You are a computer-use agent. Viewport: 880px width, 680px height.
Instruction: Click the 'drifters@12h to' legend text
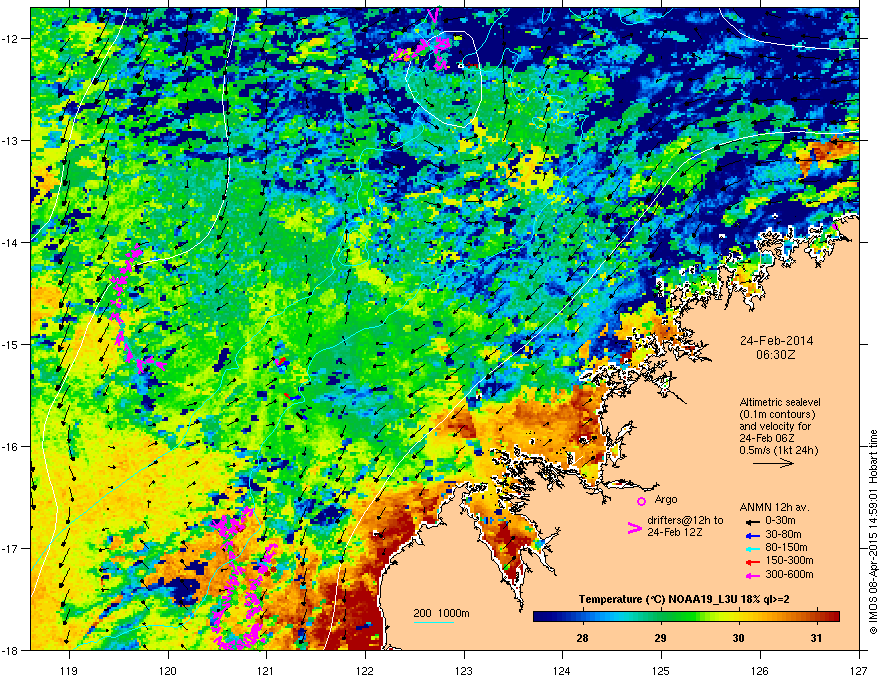(685, 521)
